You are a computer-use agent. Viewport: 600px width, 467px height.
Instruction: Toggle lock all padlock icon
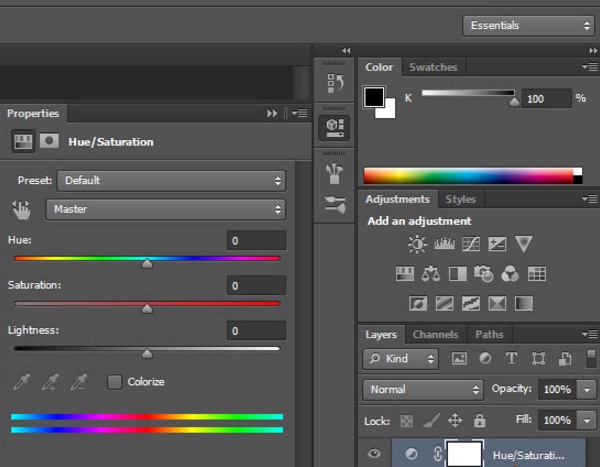click(x=479, y=420)
